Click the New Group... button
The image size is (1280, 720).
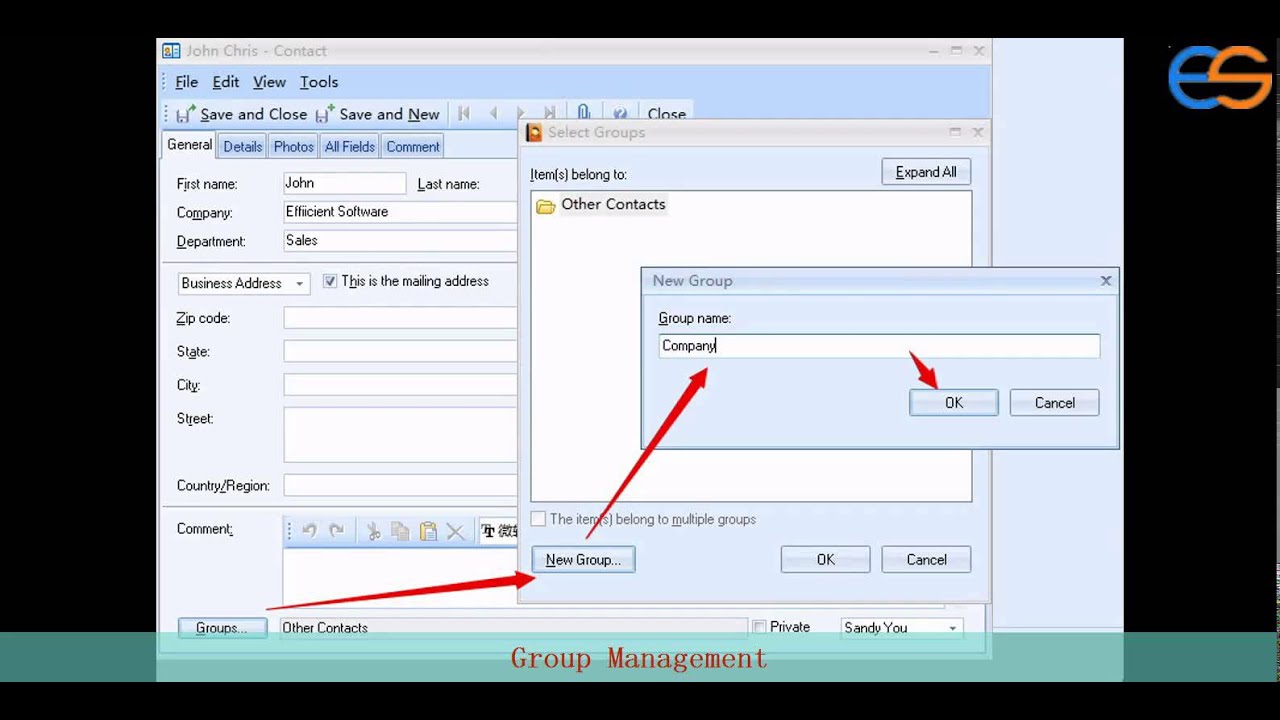[583, 560]
